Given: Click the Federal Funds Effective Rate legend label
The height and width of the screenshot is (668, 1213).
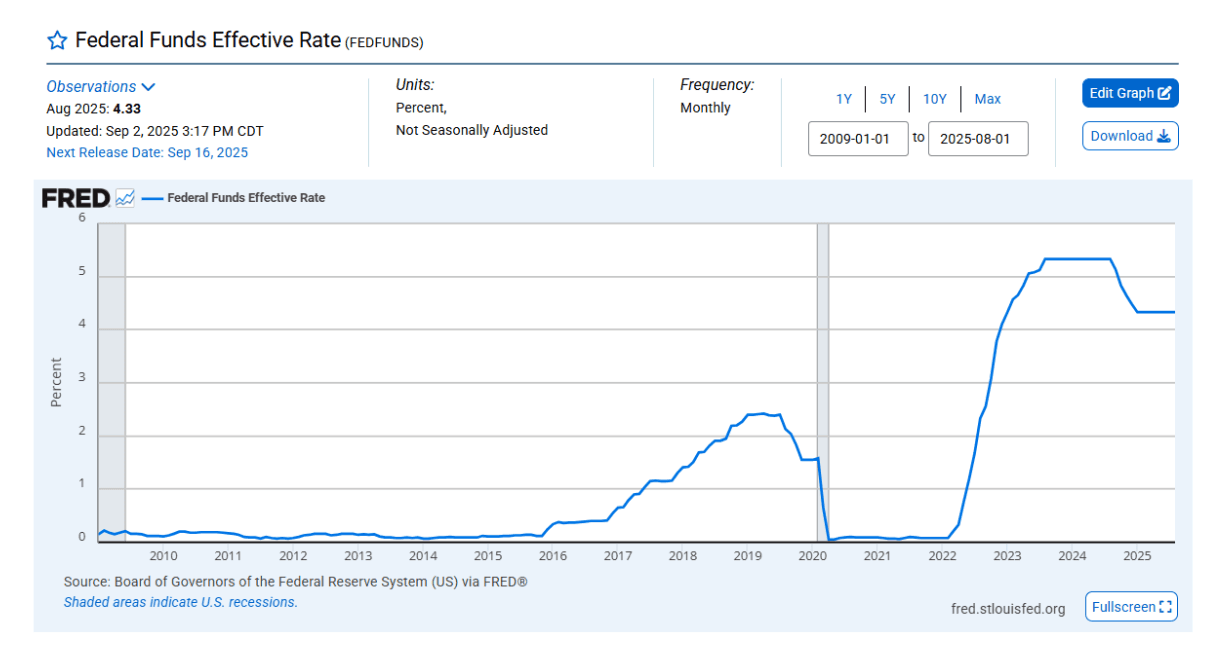Looking at the screenshot, I should click(x=246, y=198).
